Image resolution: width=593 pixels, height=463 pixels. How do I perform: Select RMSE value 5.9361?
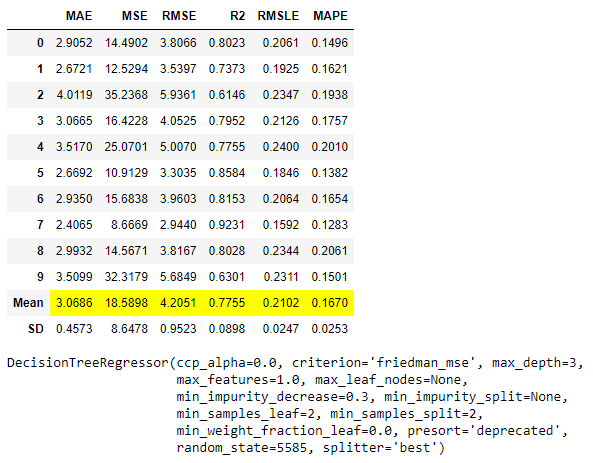click(x=178, y=95)
